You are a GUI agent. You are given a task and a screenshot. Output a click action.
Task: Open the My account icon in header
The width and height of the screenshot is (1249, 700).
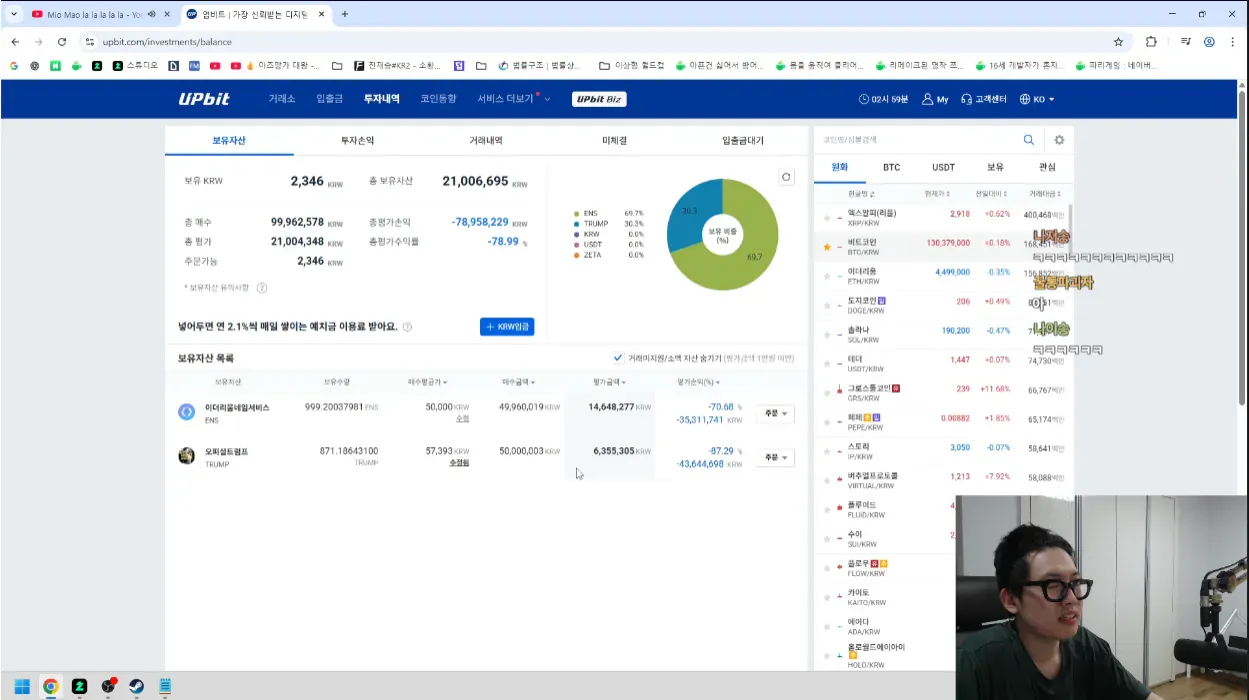click(935, 99)
